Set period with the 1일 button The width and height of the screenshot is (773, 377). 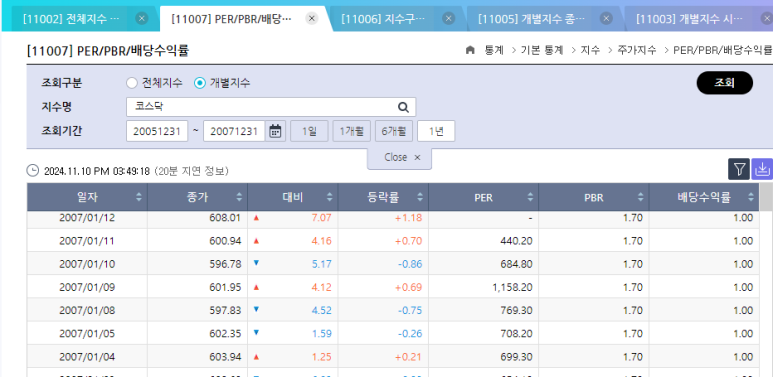point(309,131)
